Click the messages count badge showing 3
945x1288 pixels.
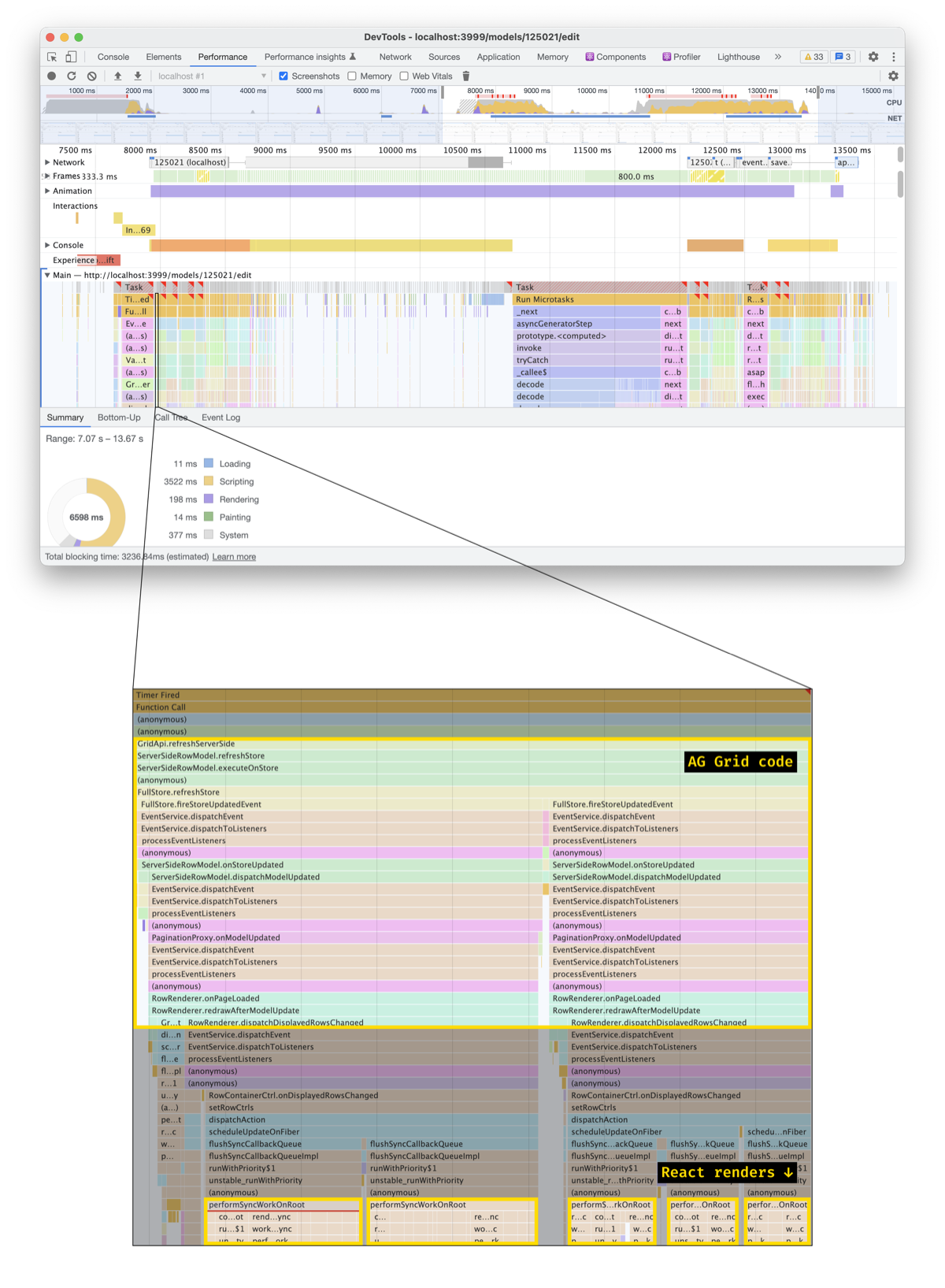click(x=843, y=57)
